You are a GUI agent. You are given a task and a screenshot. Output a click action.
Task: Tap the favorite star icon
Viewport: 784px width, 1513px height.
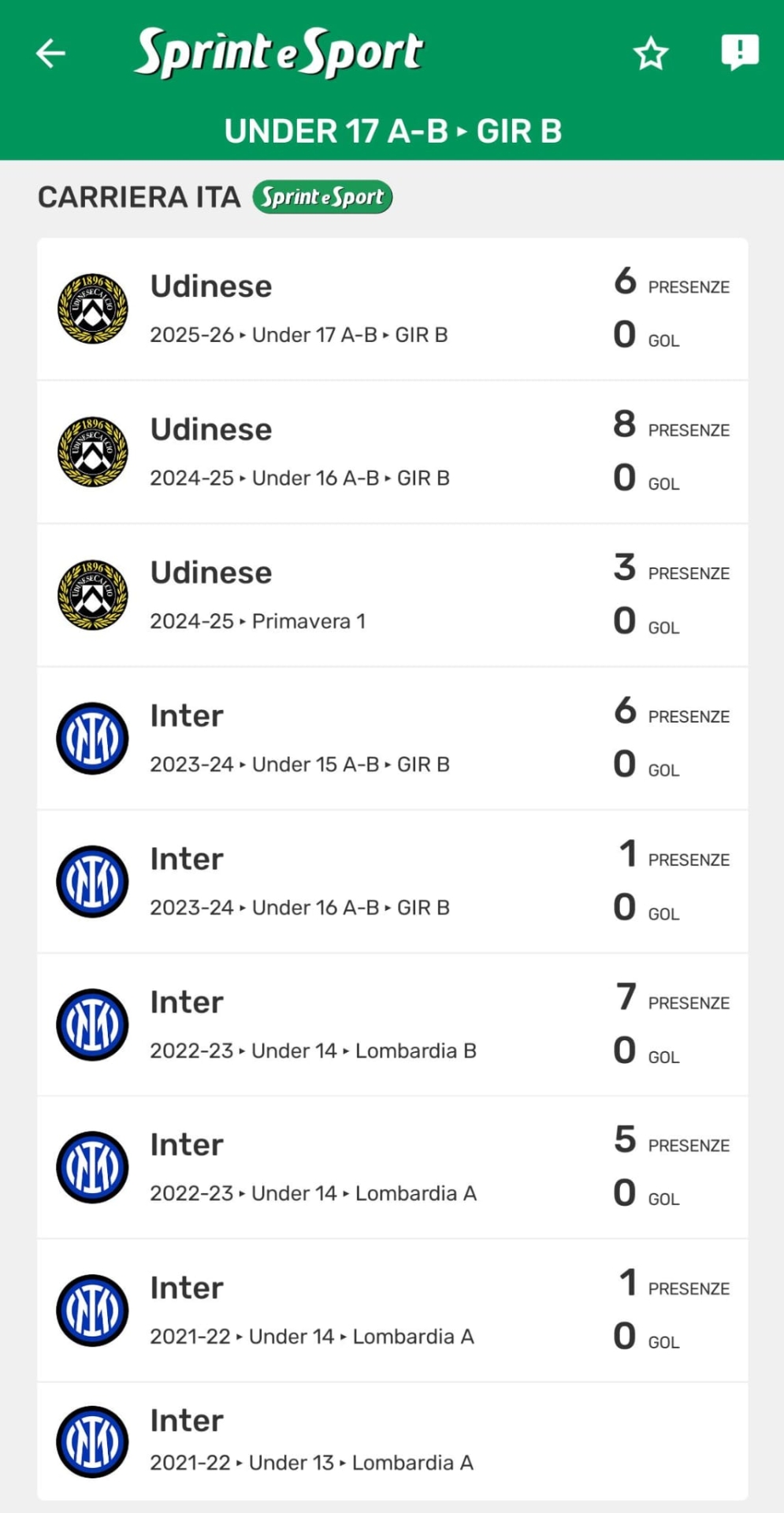(651, 54)
